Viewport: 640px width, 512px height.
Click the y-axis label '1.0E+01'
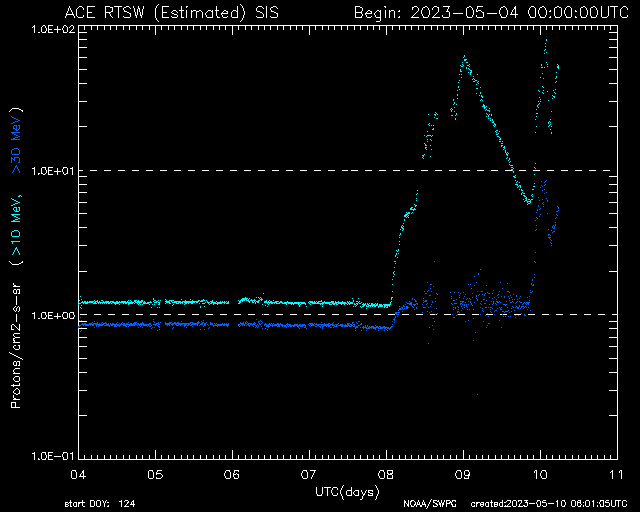53,171
